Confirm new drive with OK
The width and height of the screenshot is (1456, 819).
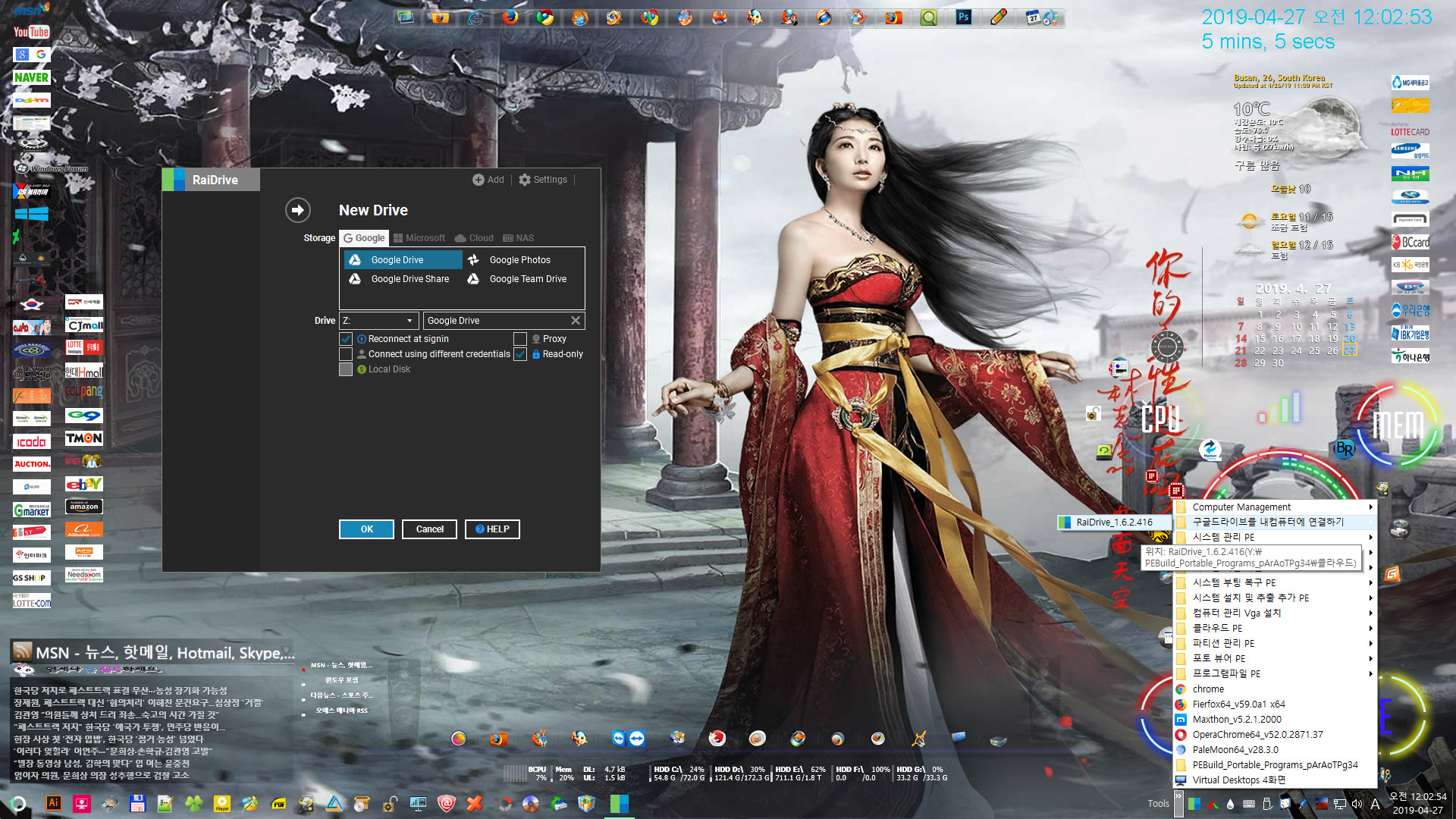tap(366, 529)
